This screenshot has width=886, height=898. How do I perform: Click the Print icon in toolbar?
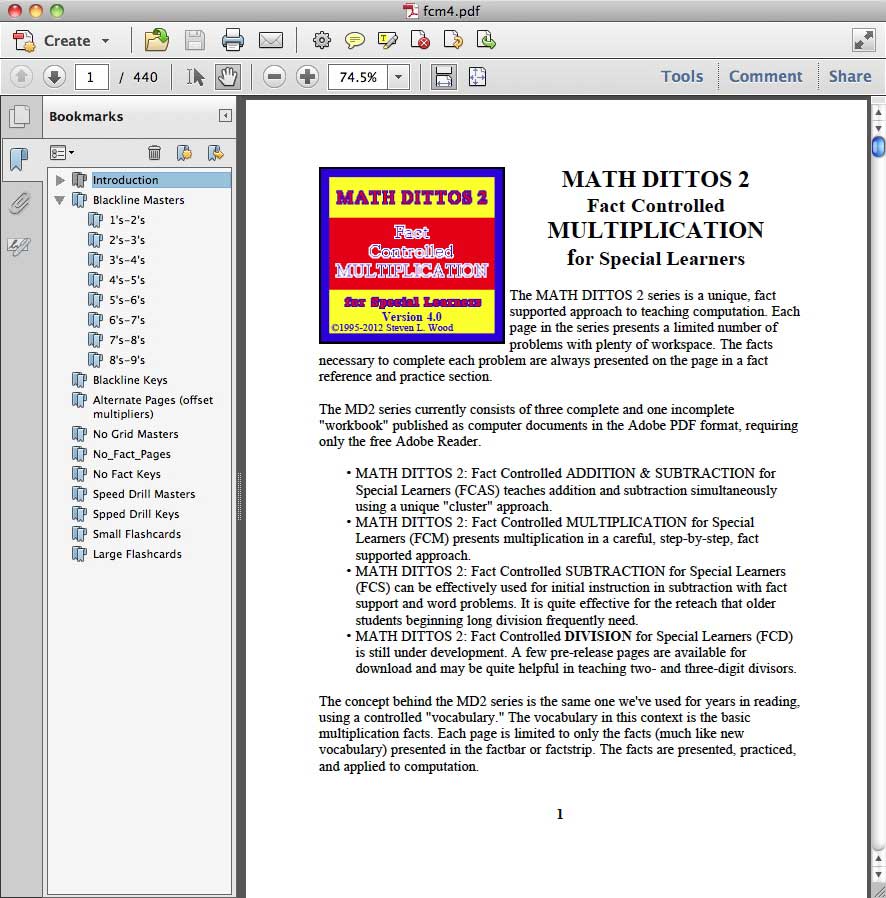[233, 40]
